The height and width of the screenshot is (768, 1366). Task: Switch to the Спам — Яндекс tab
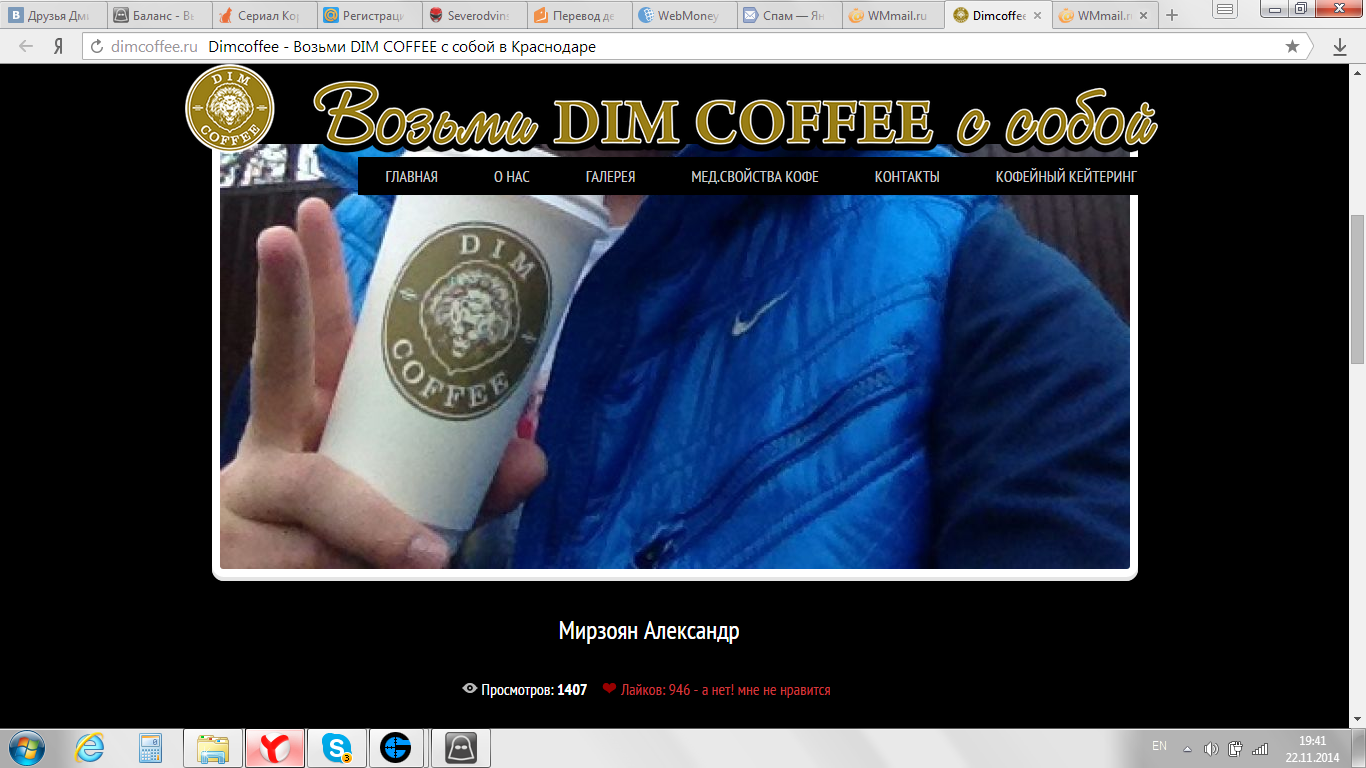(x=789, y=15)
